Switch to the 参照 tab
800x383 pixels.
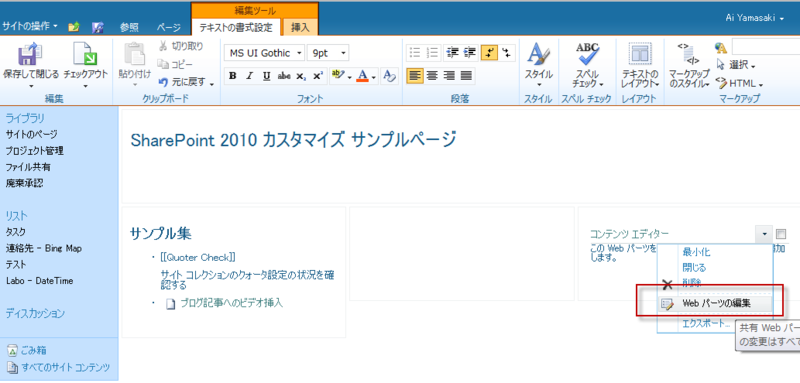tap(130, 28)
